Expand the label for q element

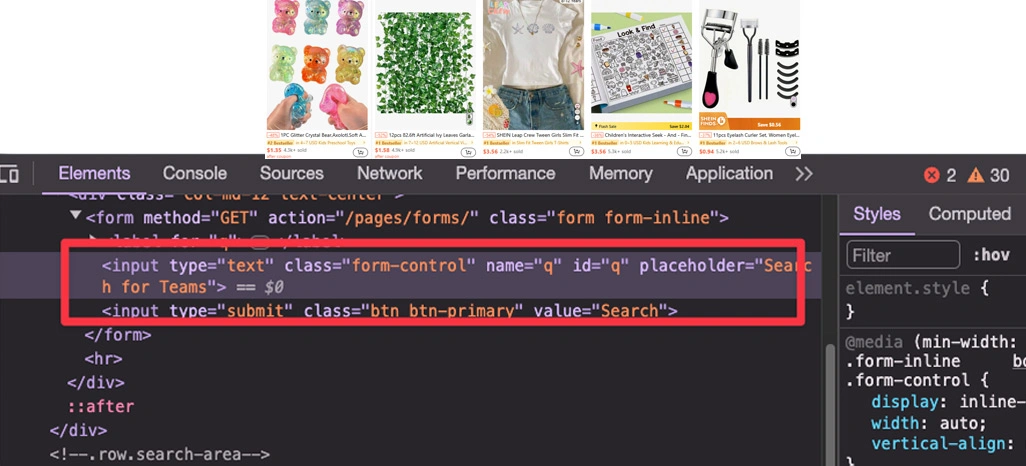coord(92,240)
